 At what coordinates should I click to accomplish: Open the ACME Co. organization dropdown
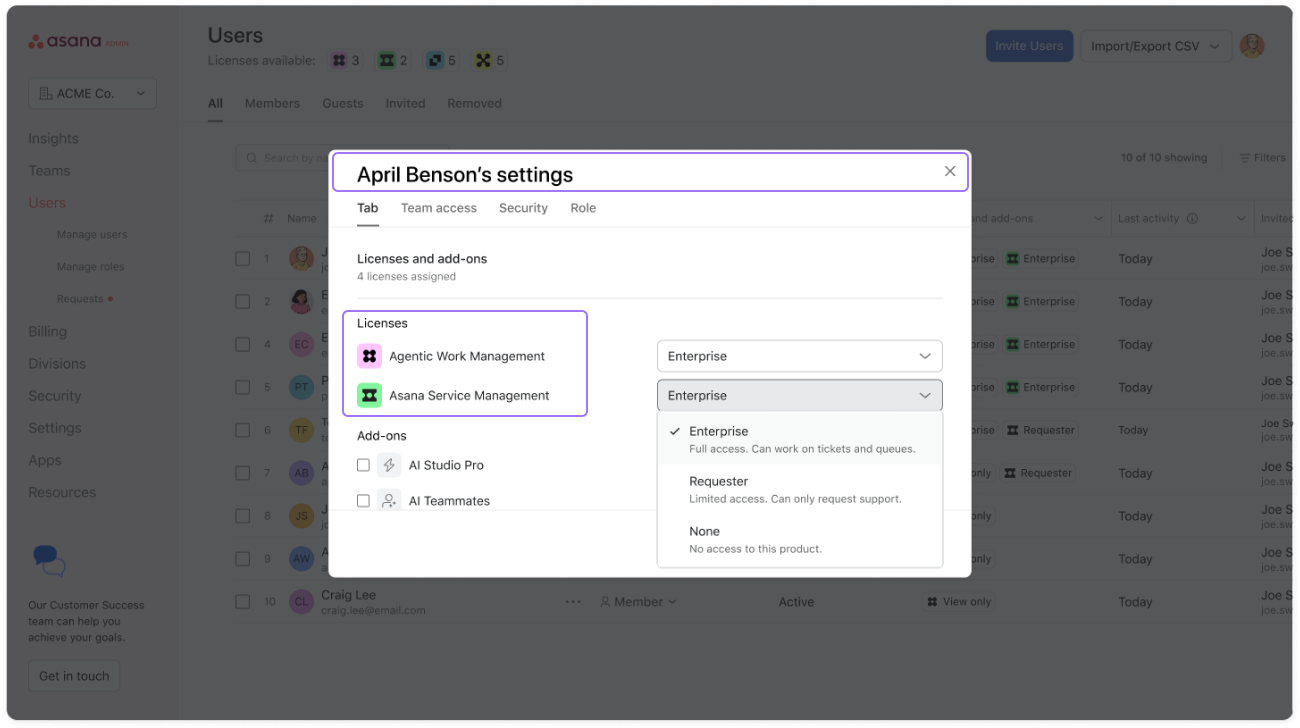click(92, 94)
